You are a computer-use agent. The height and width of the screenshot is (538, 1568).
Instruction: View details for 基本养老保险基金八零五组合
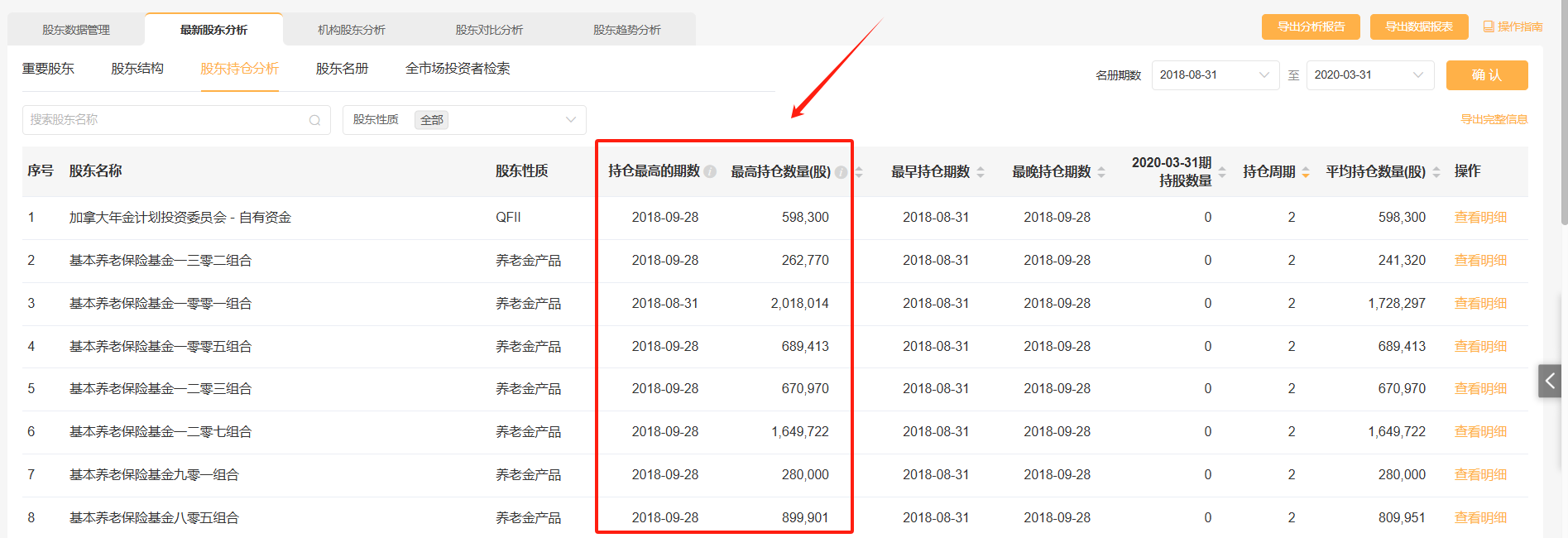(x=1480, y=518)
